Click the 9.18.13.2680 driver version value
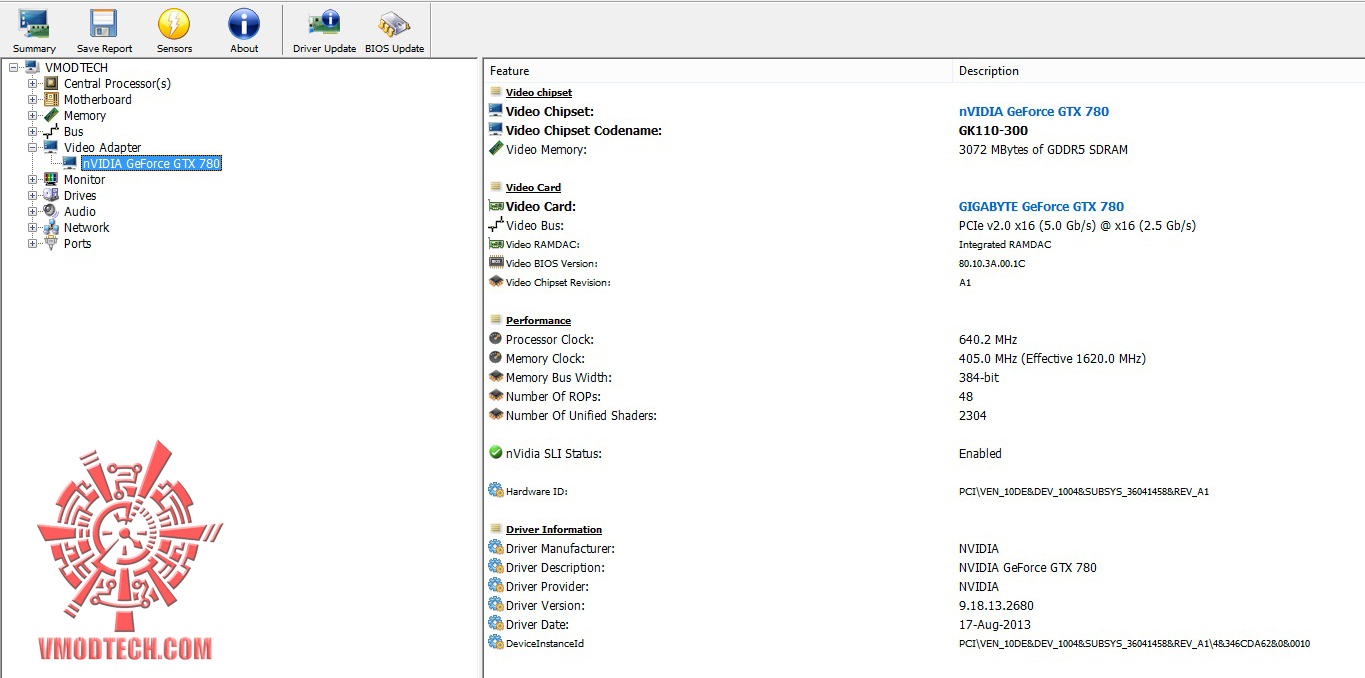The height and width of the screenshot is (678, 1365). point(996,605)
